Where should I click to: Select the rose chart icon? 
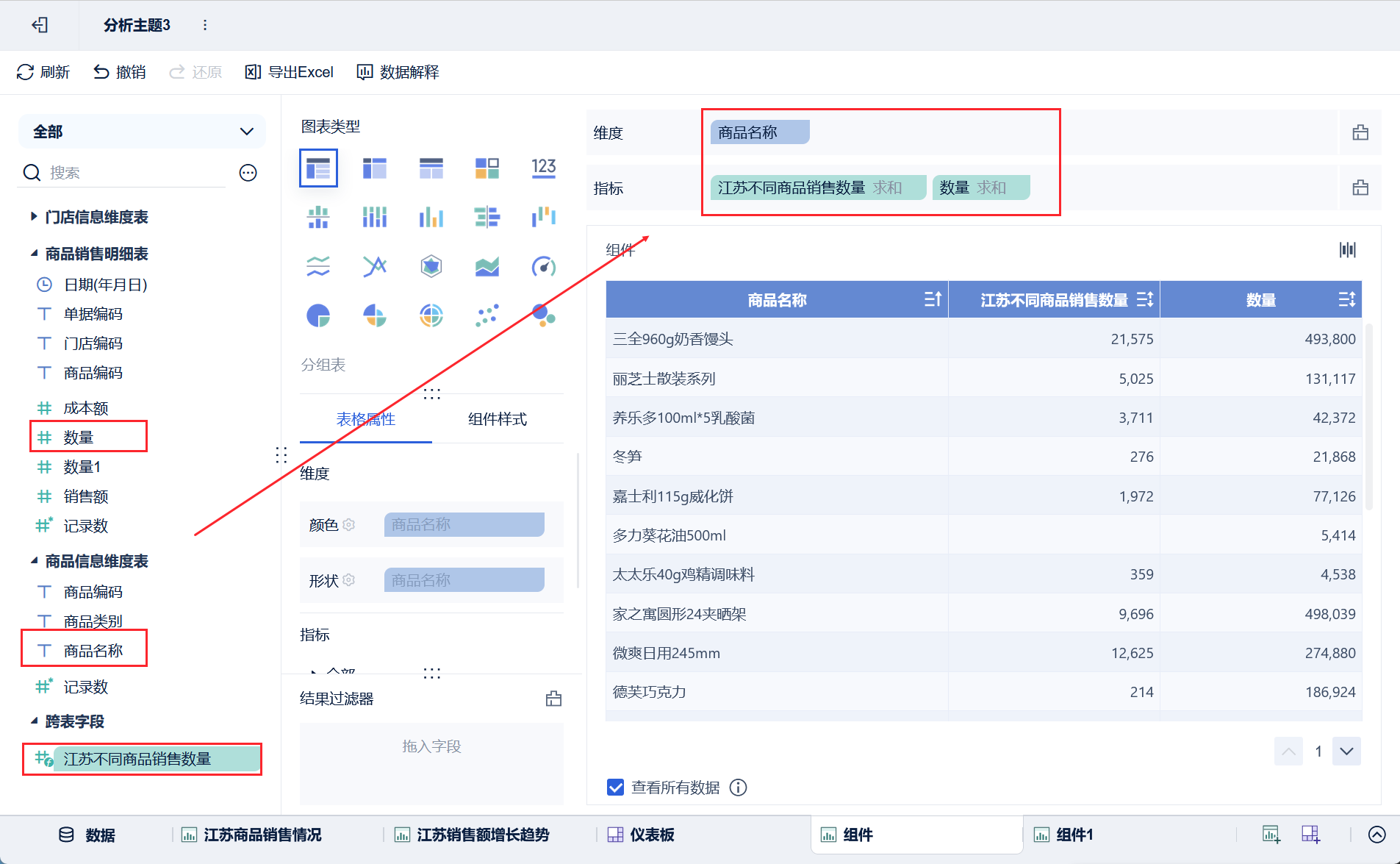pyautogui.click(x=375, y=315)
